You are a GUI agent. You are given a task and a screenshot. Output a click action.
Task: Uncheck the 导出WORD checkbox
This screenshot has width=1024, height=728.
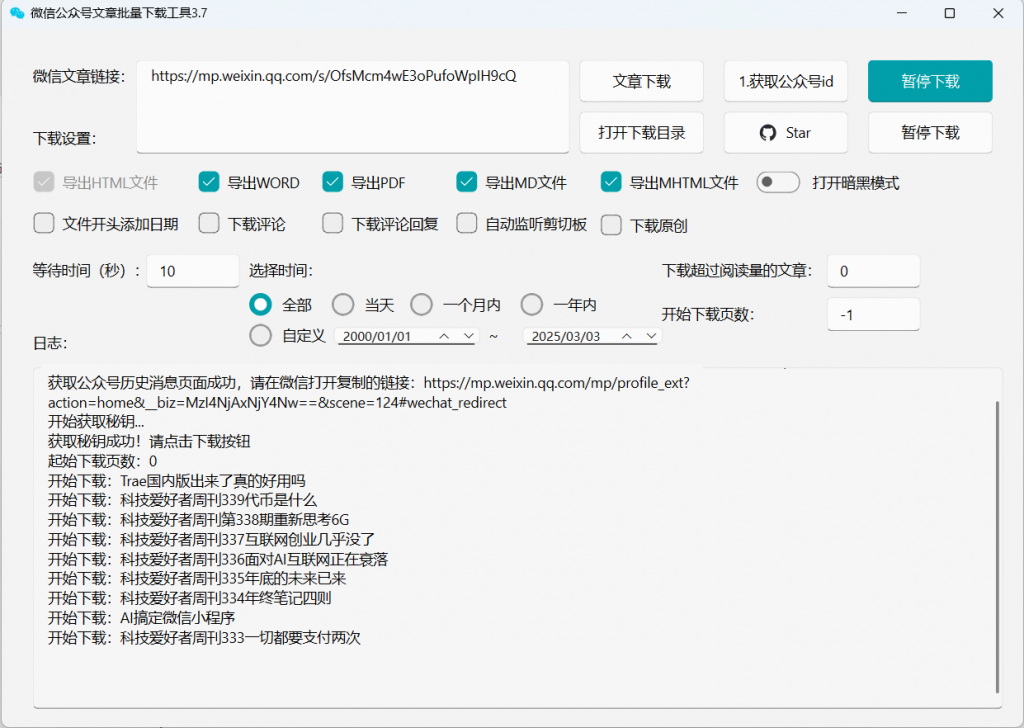click(x=209, y=182)
